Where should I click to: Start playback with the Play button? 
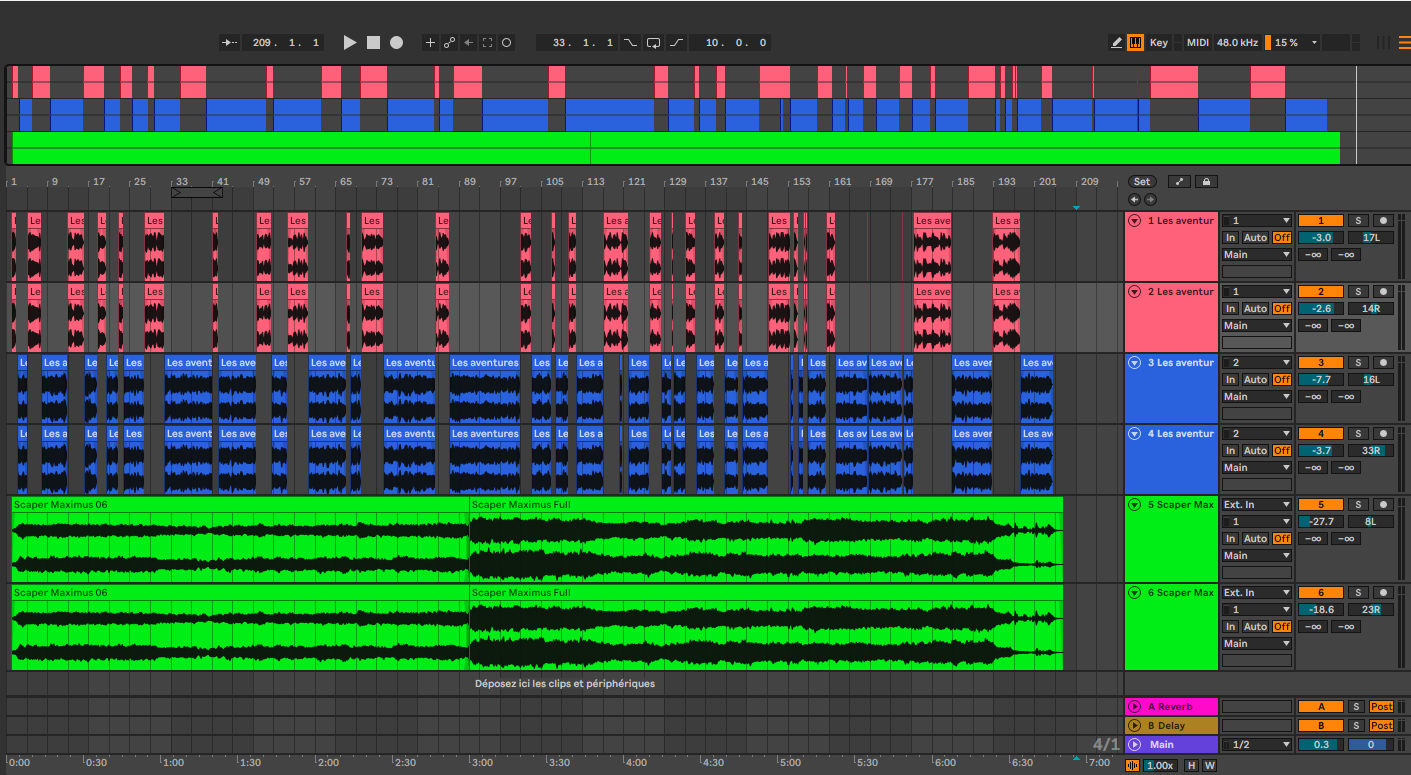pyautogui.click(x=349, y=42)
